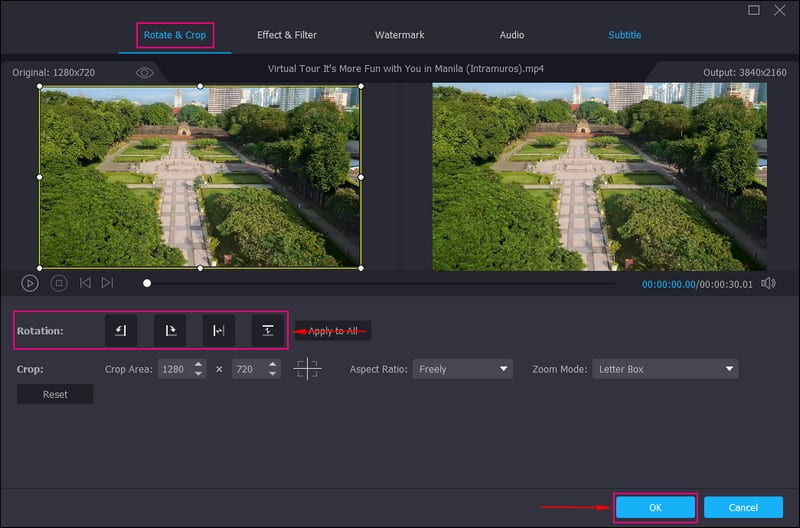Increase the crop width value
This screenshot has width=800, height=528.
[199, 364]
